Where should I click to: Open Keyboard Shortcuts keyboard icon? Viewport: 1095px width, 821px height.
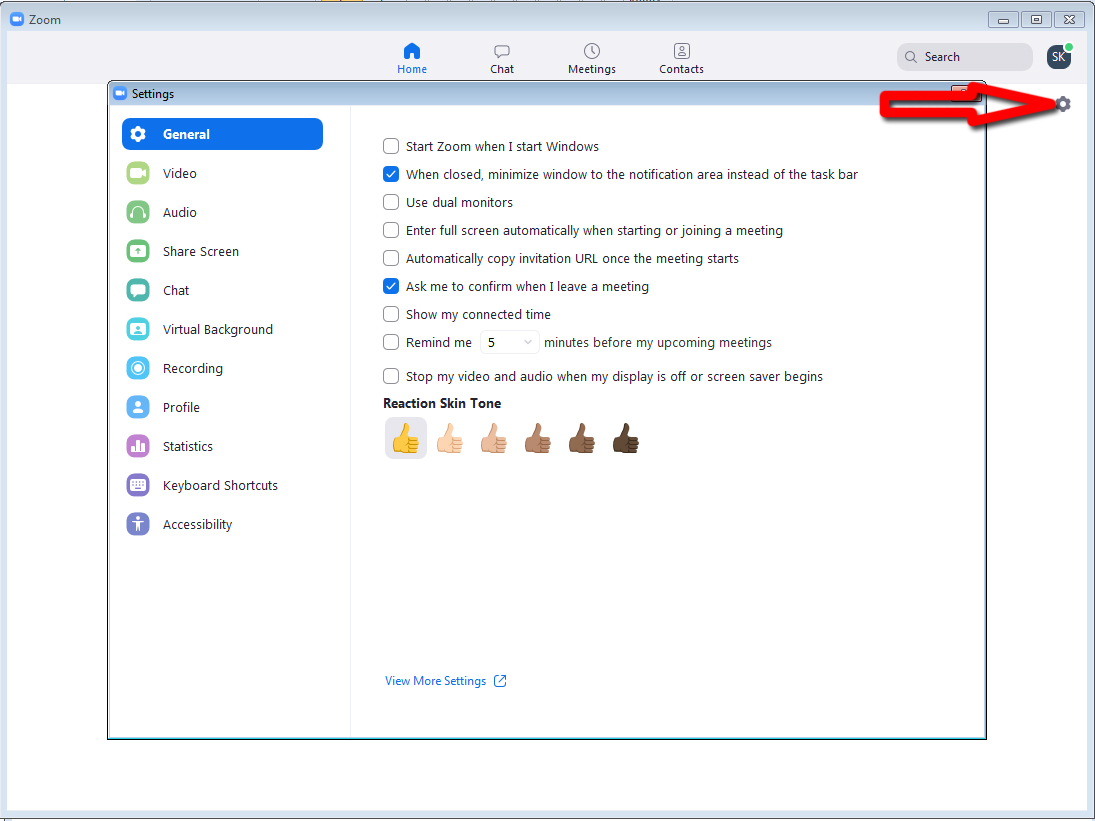coord(138,485)
